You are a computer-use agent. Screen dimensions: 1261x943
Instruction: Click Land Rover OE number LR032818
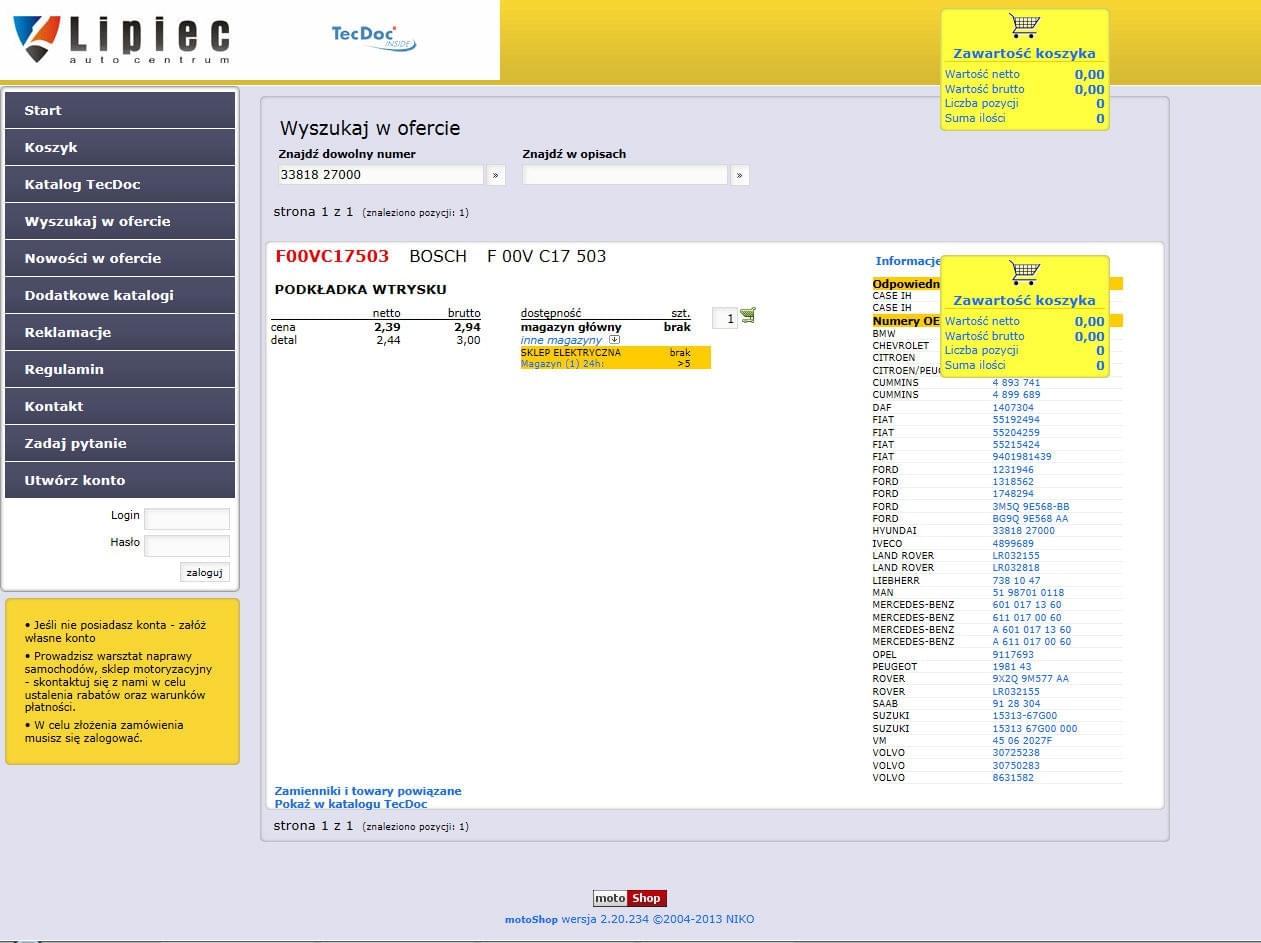point(1016,568)
